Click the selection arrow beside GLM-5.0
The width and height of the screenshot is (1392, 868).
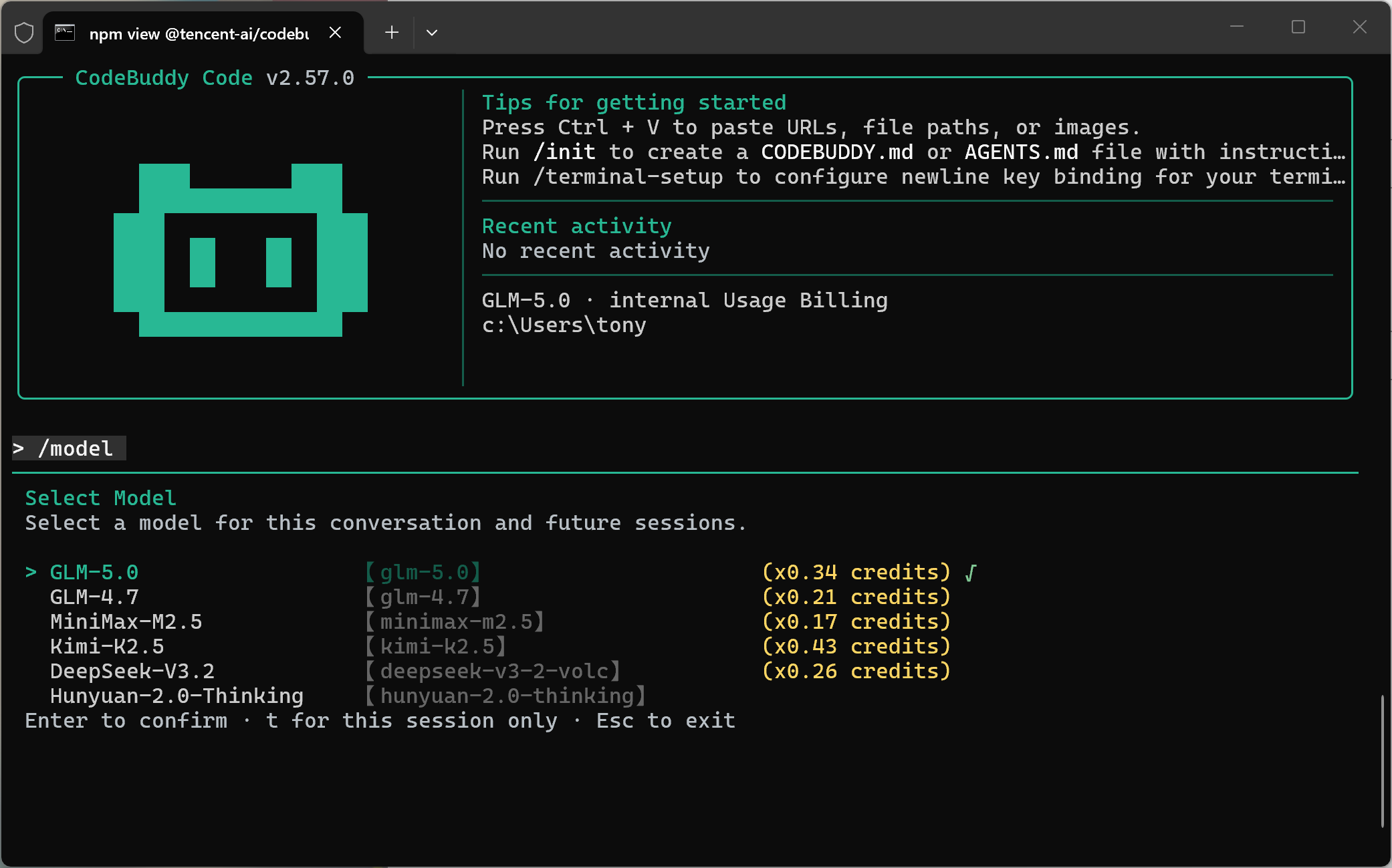pyautogui.click(x=31, y=573)
